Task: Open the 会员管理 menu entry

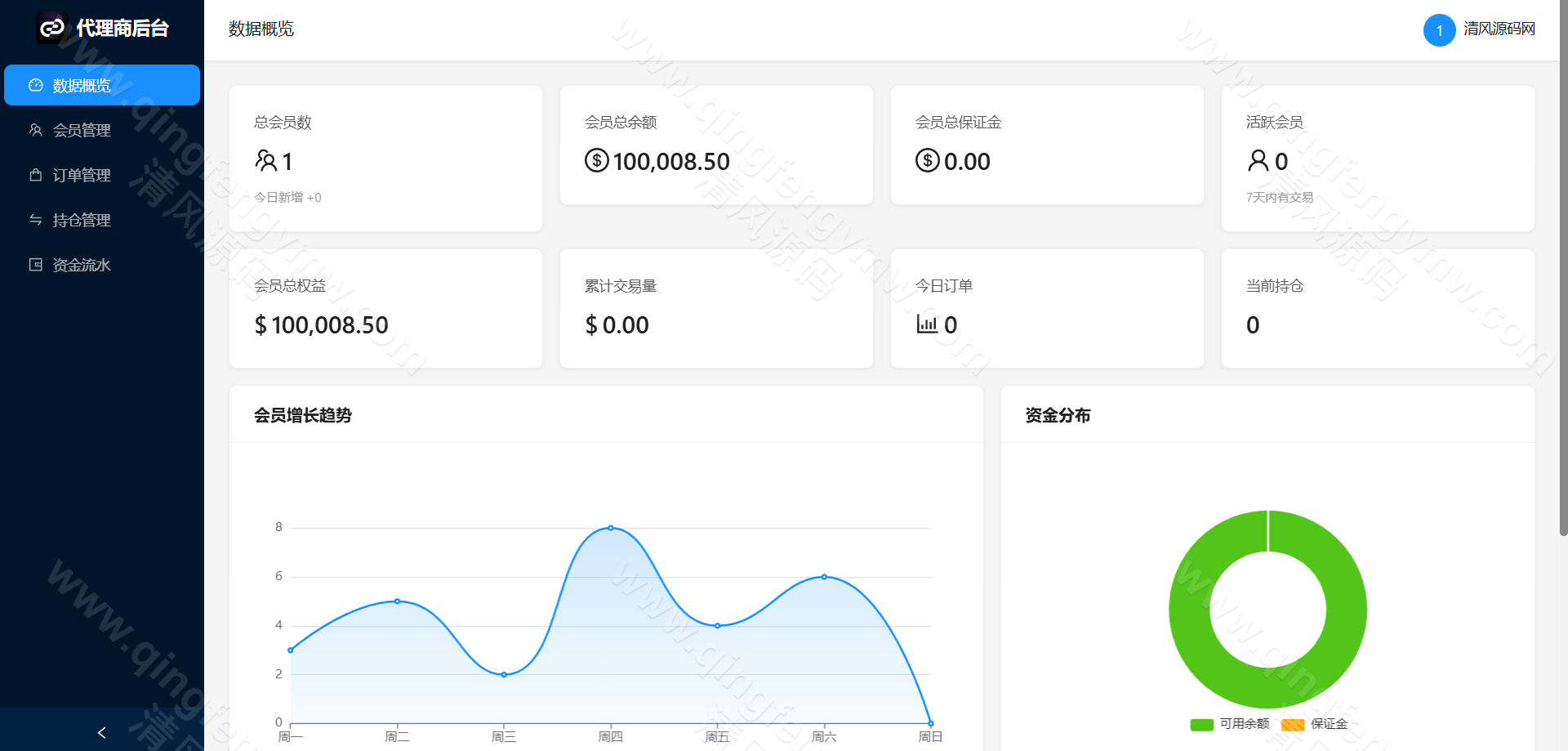Action: 82,129
